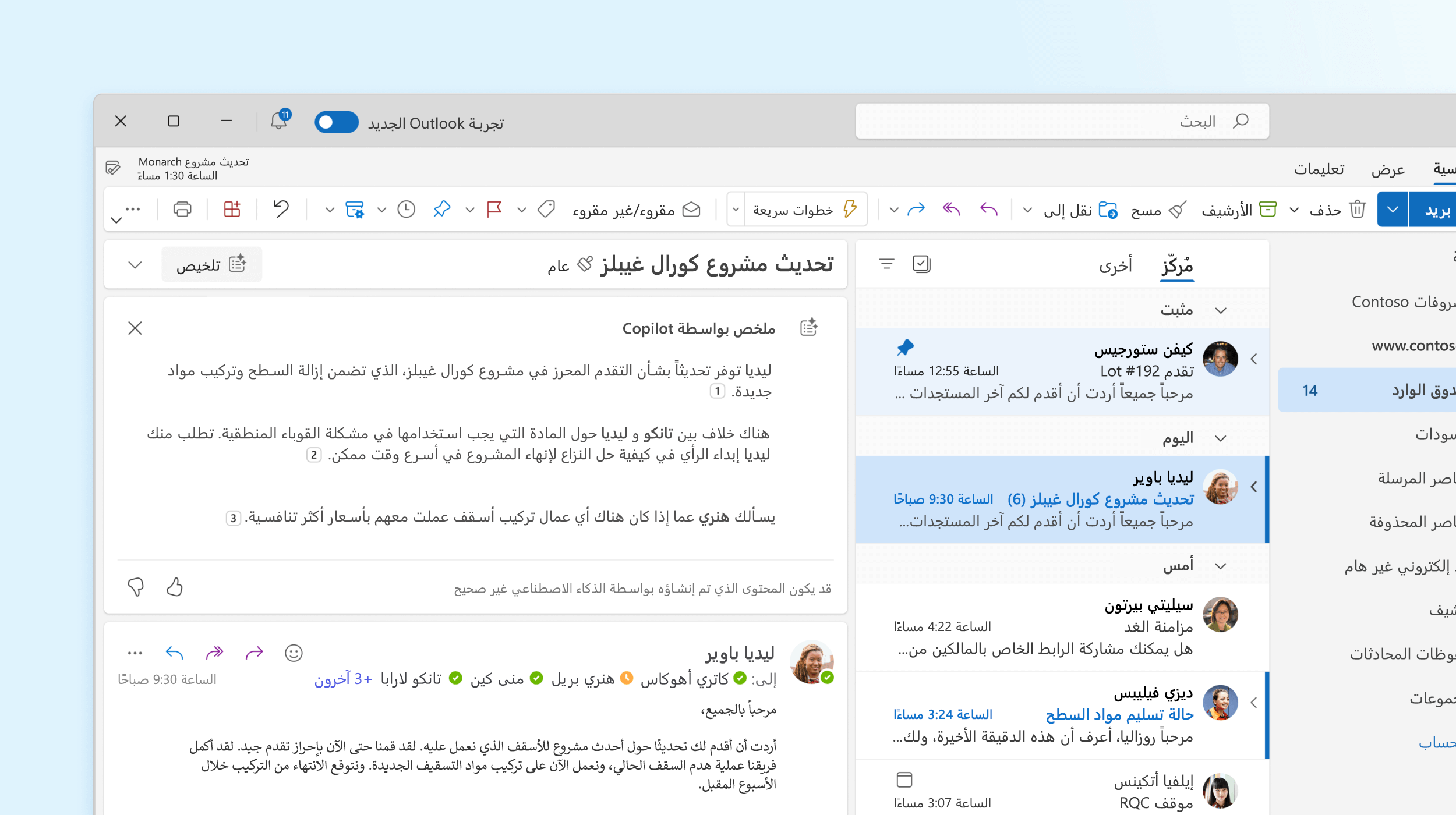Click Forward arrow in the reading pane
The height and width of the screenshot is (815, 1456).
pos(255,653)
